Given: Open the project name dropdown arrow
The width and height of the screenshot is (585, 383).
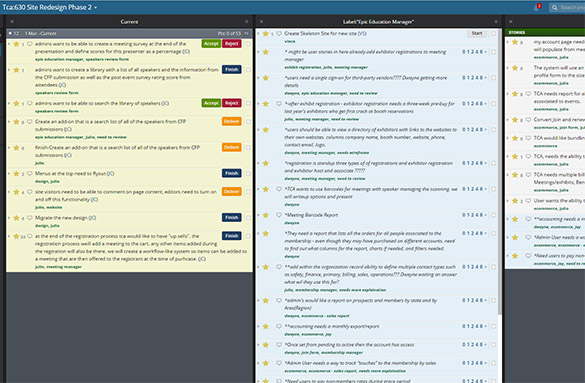Looking at the screenshot, I should 96,7.
